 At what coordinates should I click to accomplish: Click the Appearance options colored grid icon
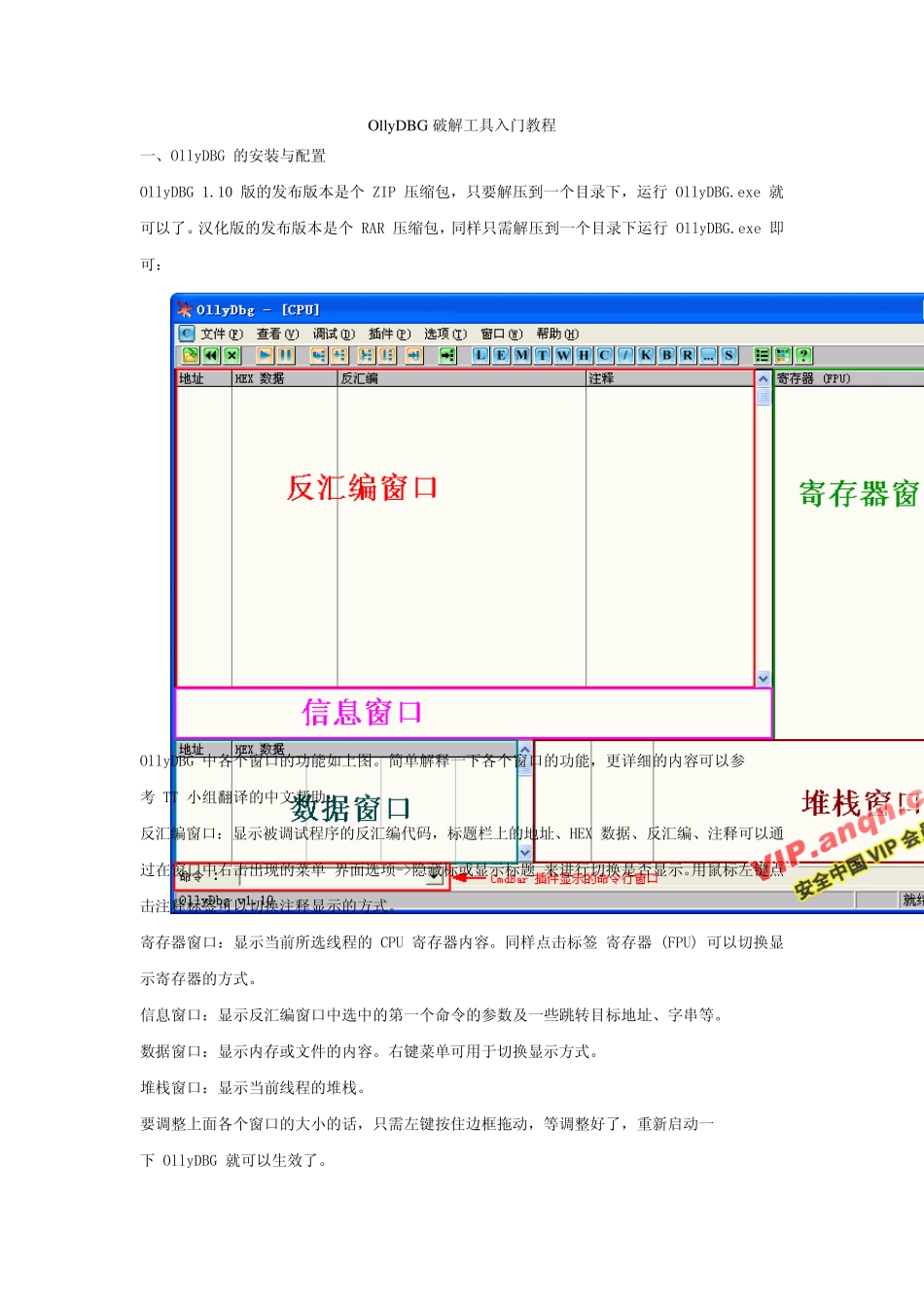click(x=783, y=355)
